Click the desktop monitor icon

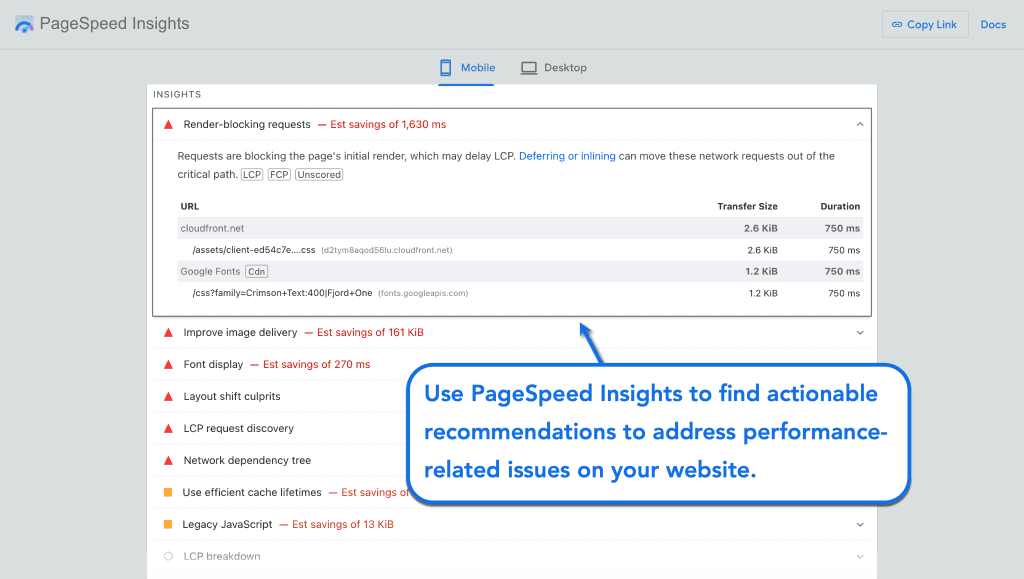[x=529, y=68]
